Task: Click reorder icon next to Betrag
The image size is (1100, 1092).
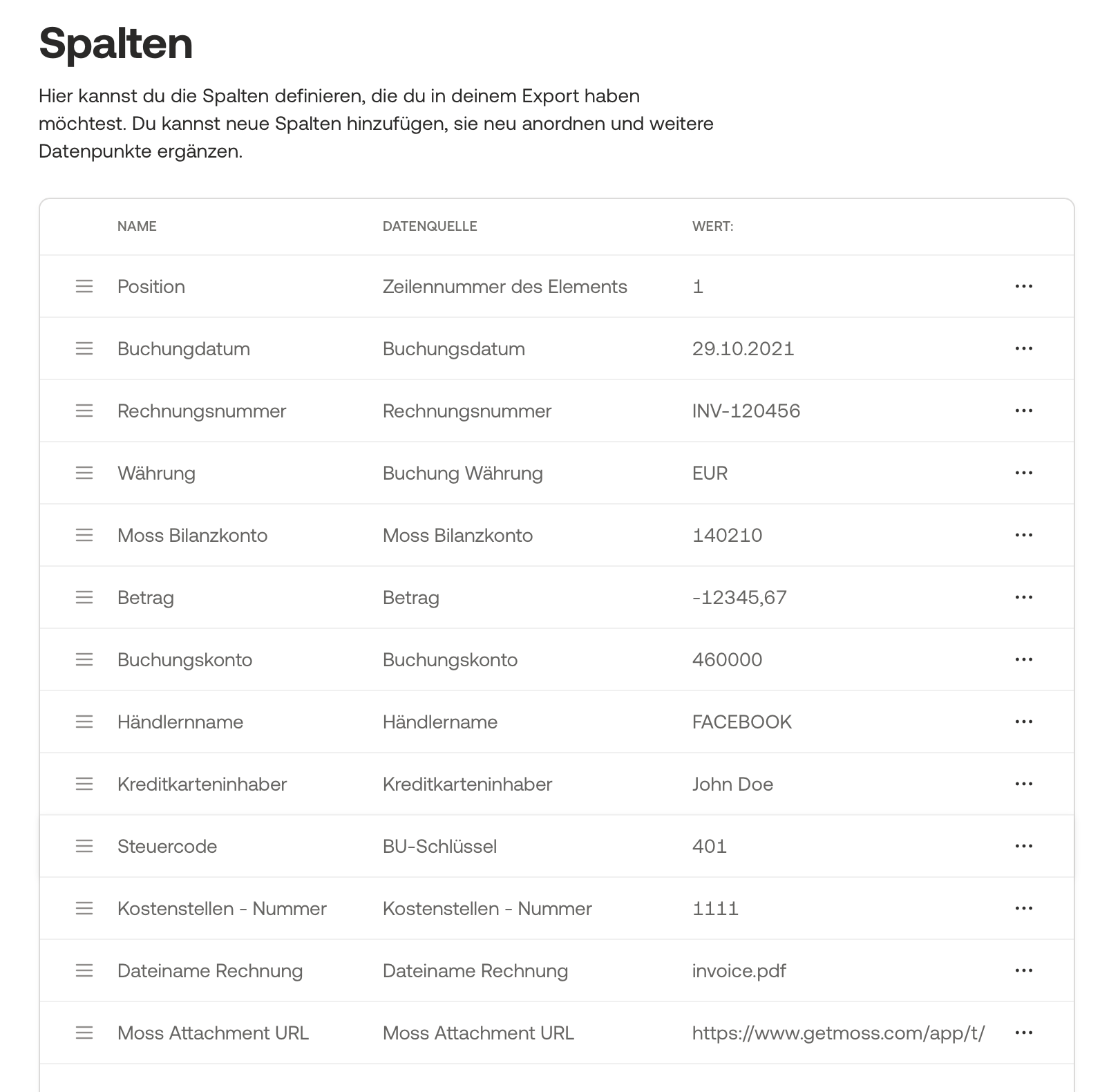Action: (84, 597)
